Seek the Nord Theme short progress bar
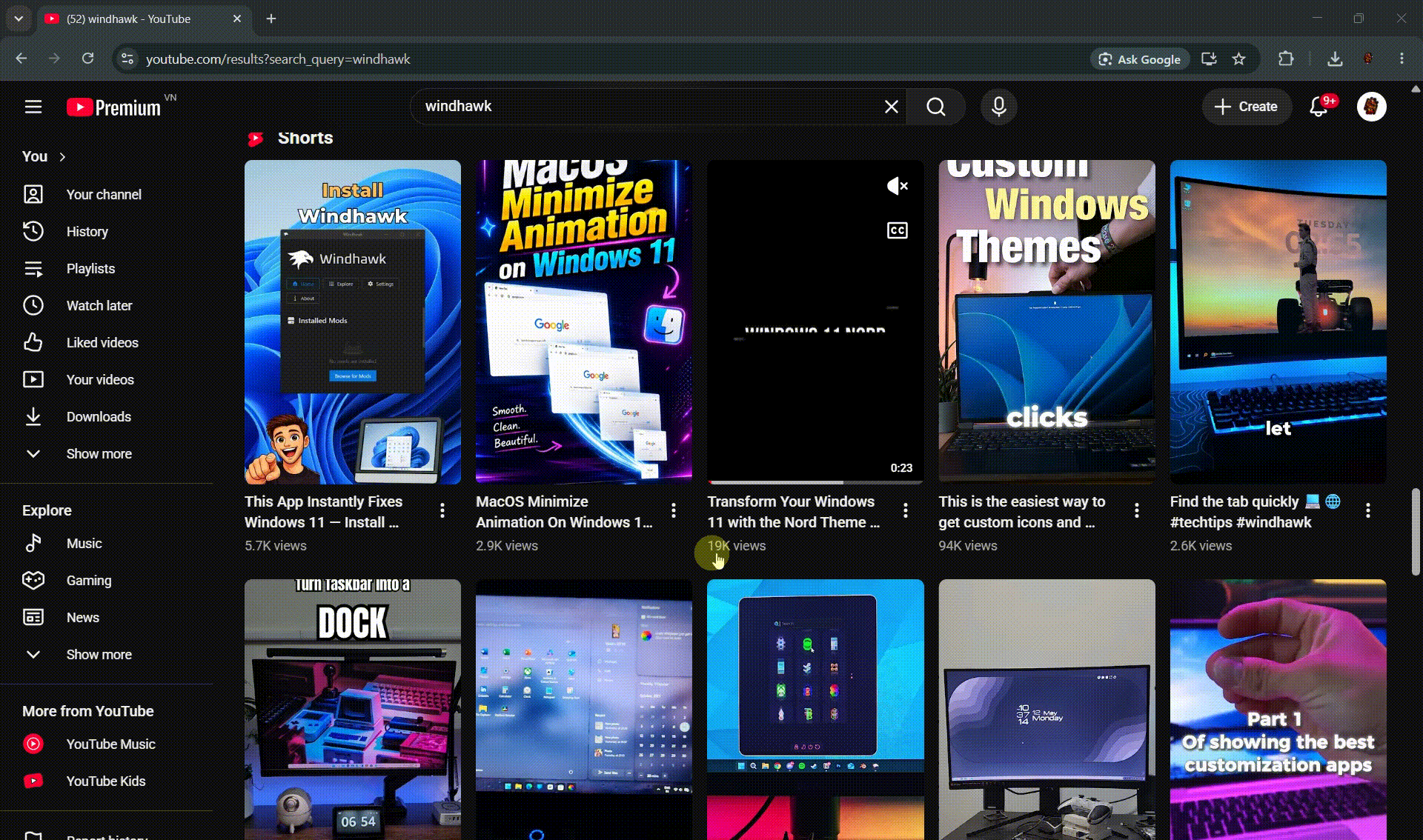1423x840 pixels. click(815, 482)
